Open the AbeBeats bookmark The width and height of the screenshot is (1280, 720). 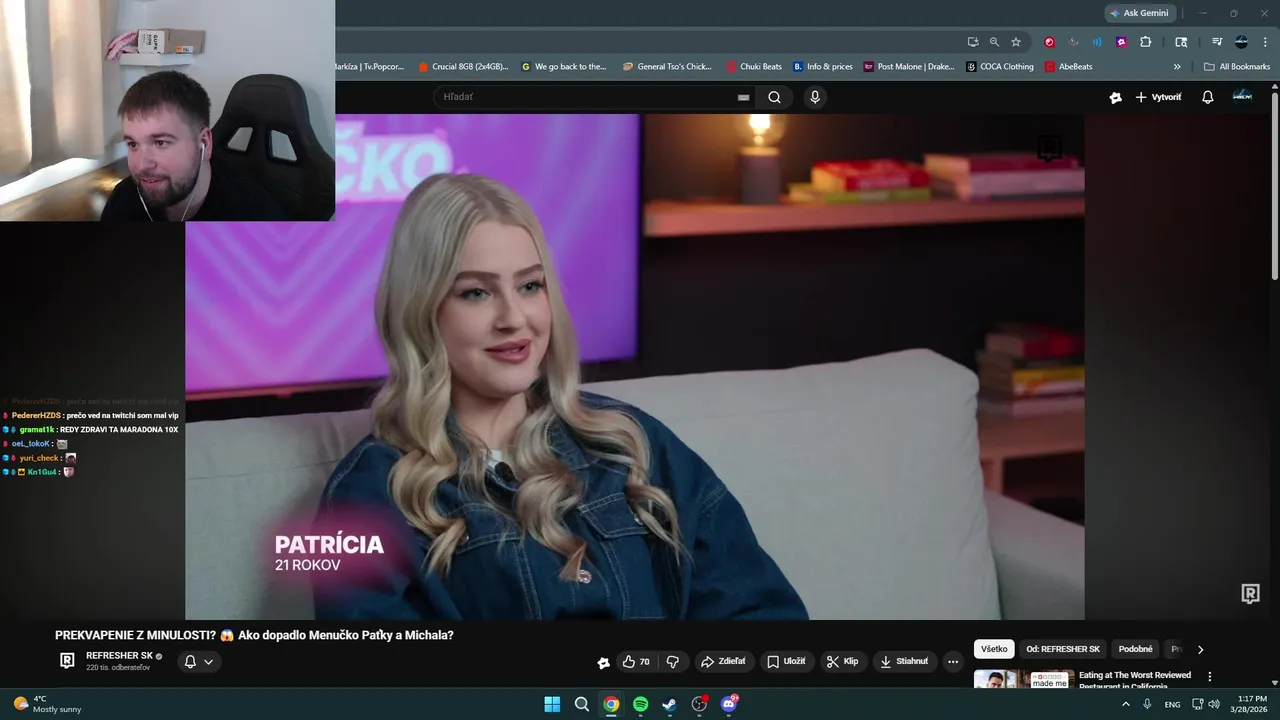click(x=1069, y=67)
